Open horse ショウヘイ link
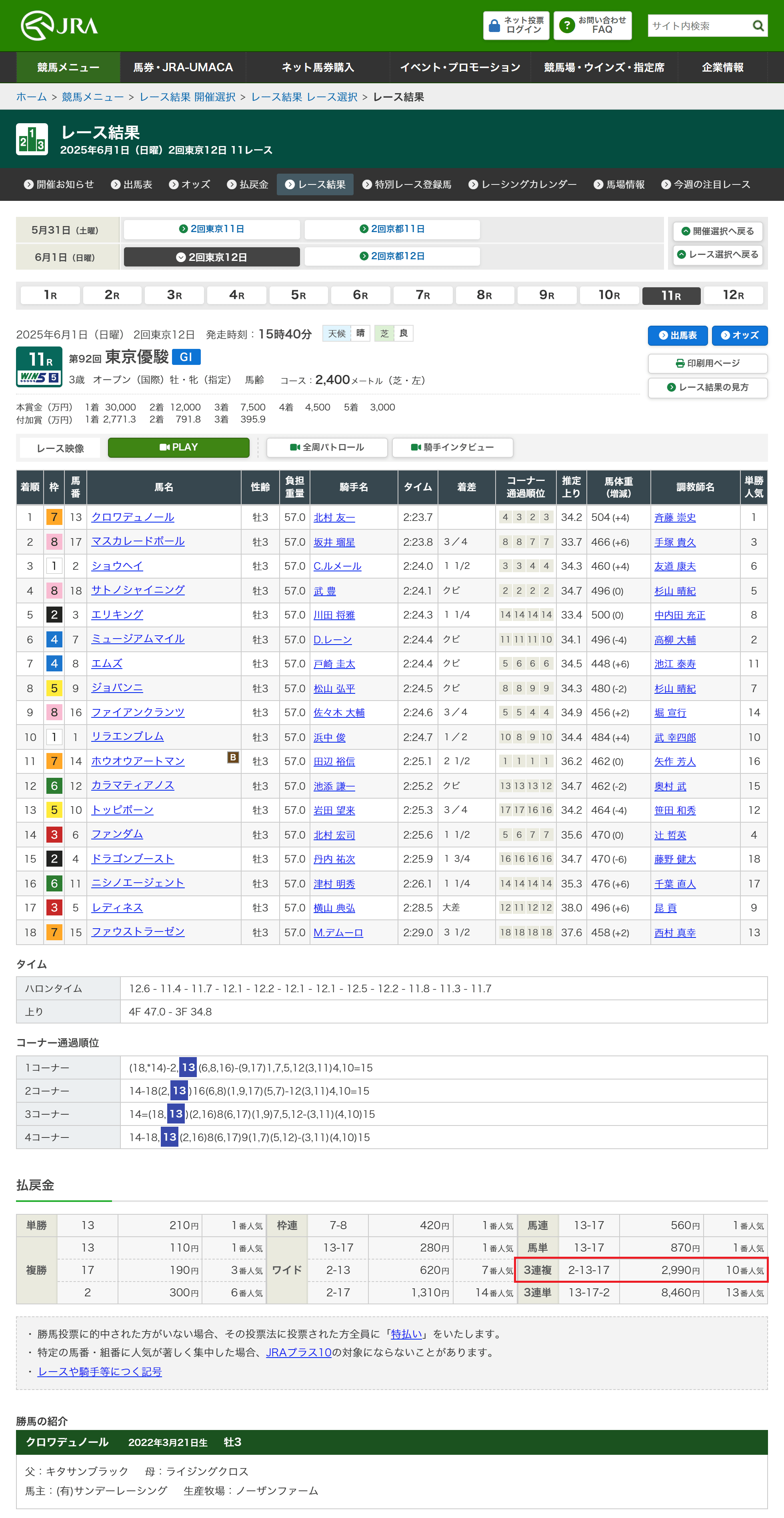Viewport: 784px width, 1518px height. point(117,566)
